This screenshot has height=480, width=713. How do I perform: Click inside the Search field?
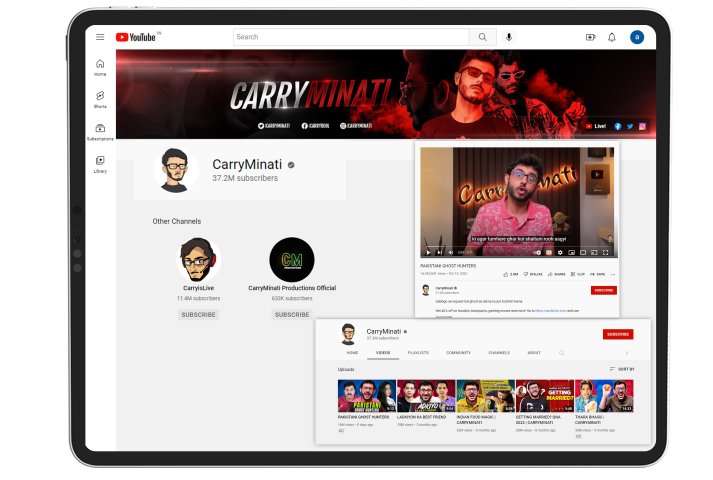tap(351, 37)
